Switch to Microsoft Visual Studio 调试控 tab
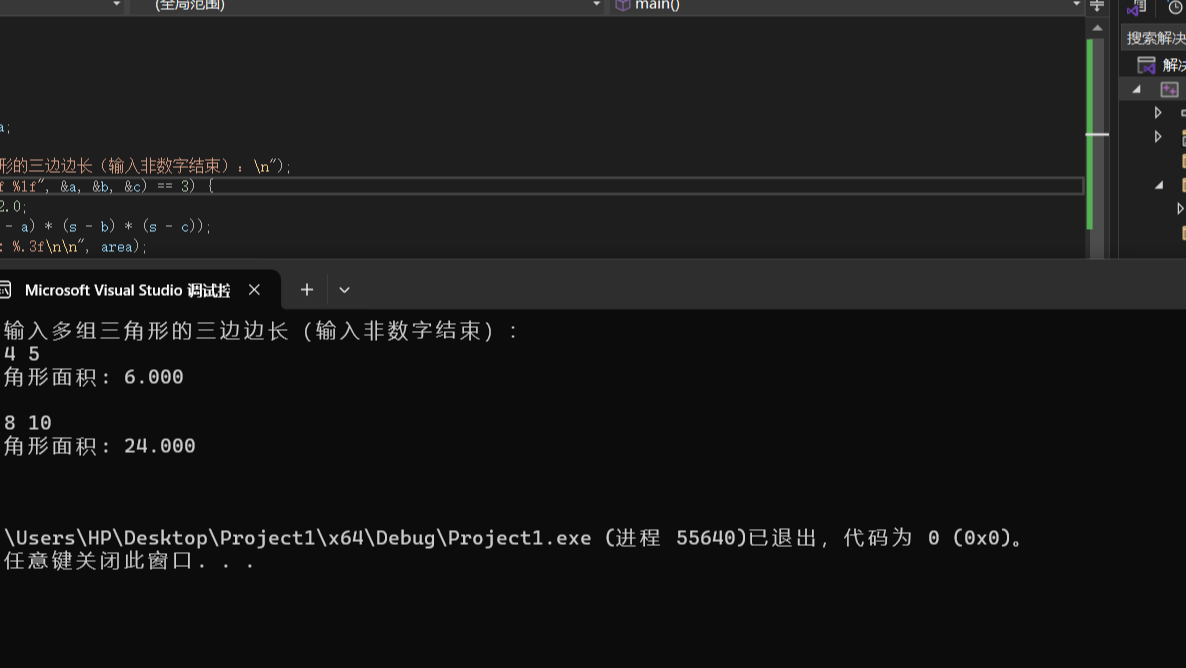This screenshot has width=1186, height=668. pos(127,291)
